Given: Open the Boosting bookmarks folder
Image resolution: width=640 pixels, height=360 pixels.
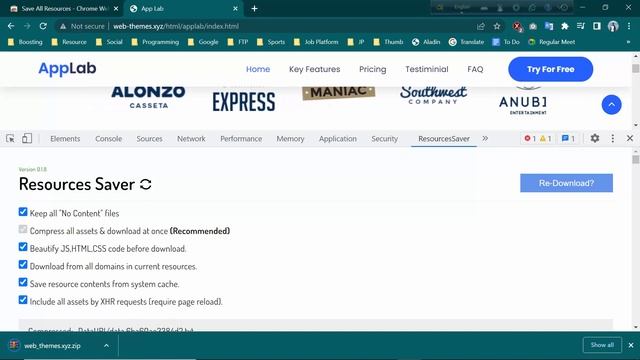Looking at the screenshot, I should (x=25, y=42).
